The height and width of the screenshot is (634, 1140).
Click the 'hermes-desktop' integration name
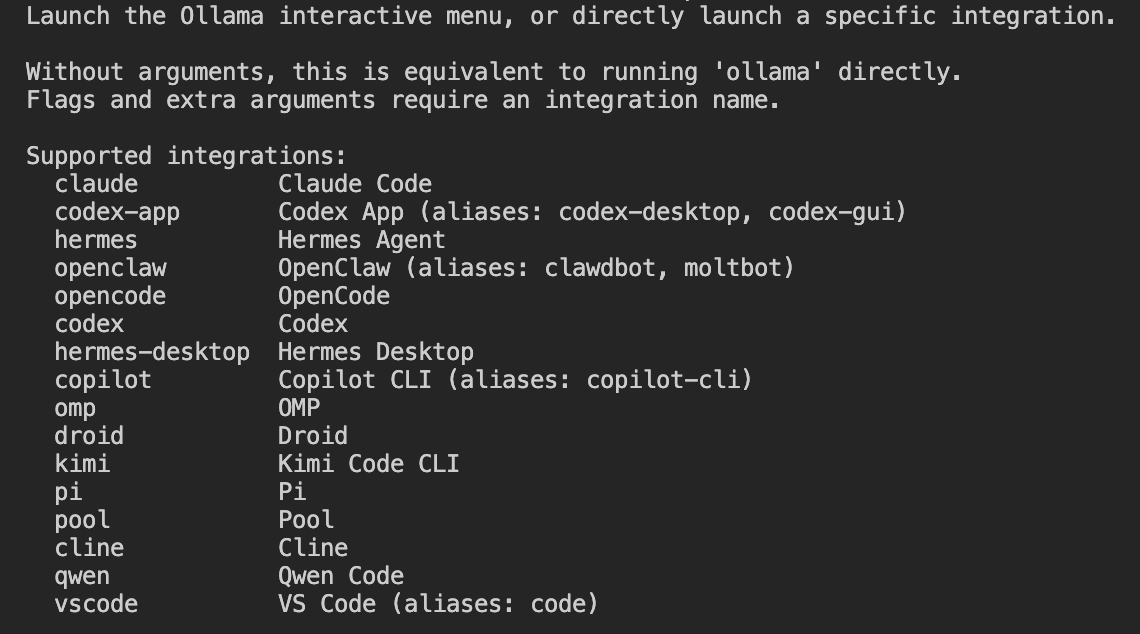(152, 352)
